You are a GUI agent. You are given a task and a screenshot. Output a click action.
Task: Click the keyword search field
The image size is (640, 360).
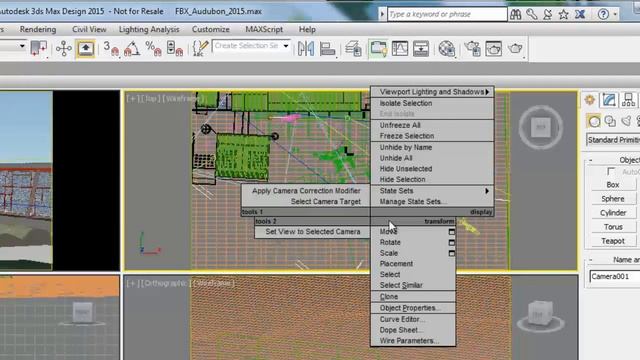[447, 14]
